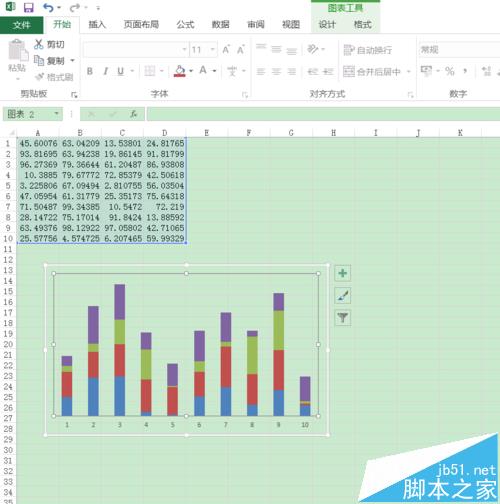500x504 pixels.
Task: Toggle Italic formatting
Action: pos(105,71)
